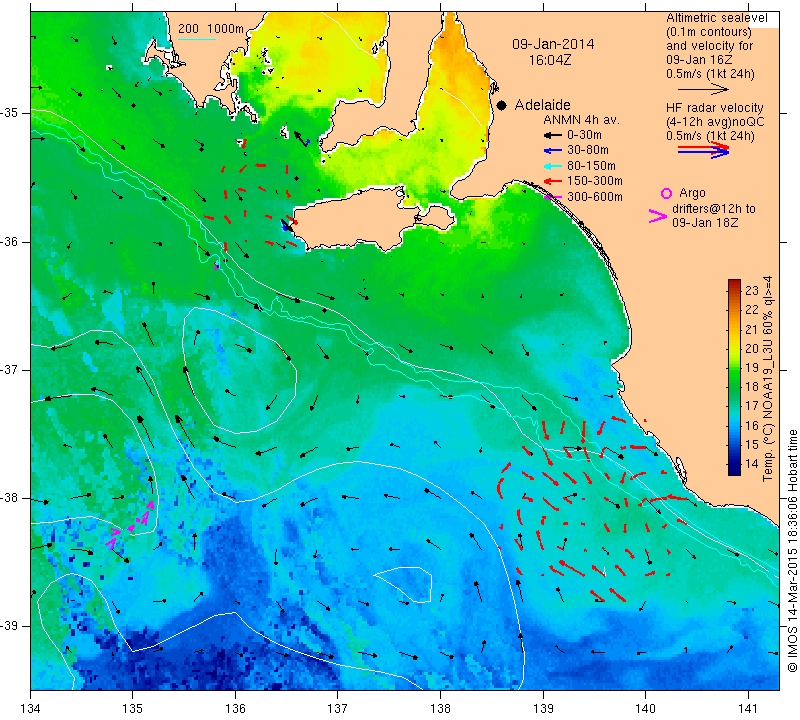This screenshot has width=800, height=720.
Task: Click the black 0-30m legend arrow
Action: 553,135
